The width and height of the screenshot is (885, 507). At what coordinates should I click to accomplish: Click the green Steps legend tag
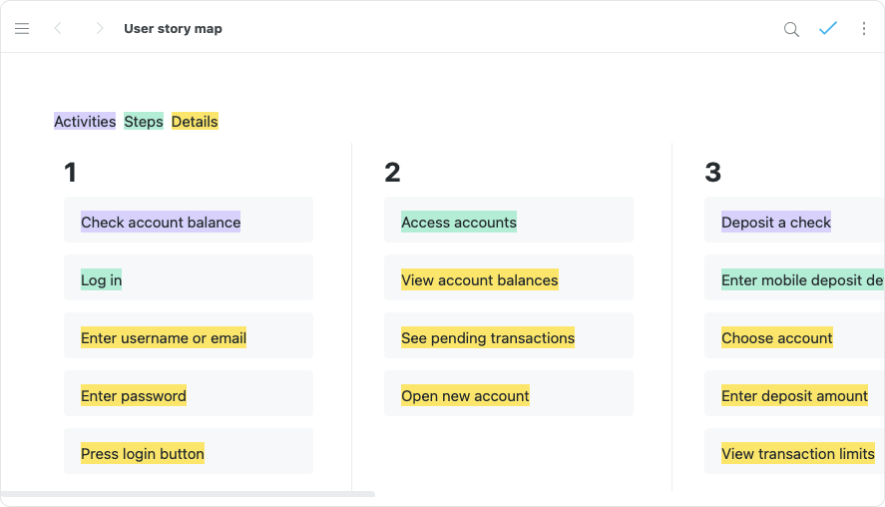(143, 122)
